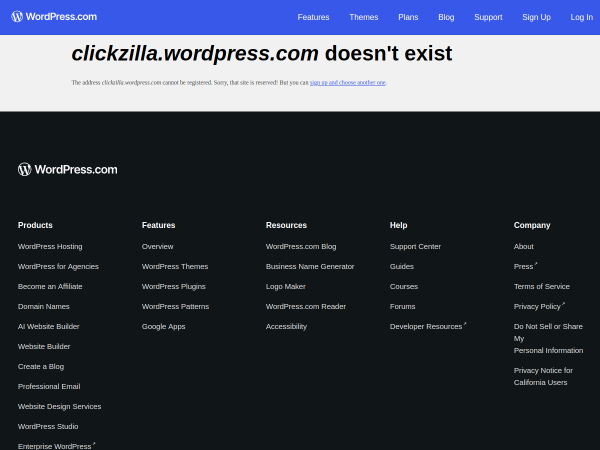
Task: Open WordPress Themes footer link
Action: [x=175, y=266]
